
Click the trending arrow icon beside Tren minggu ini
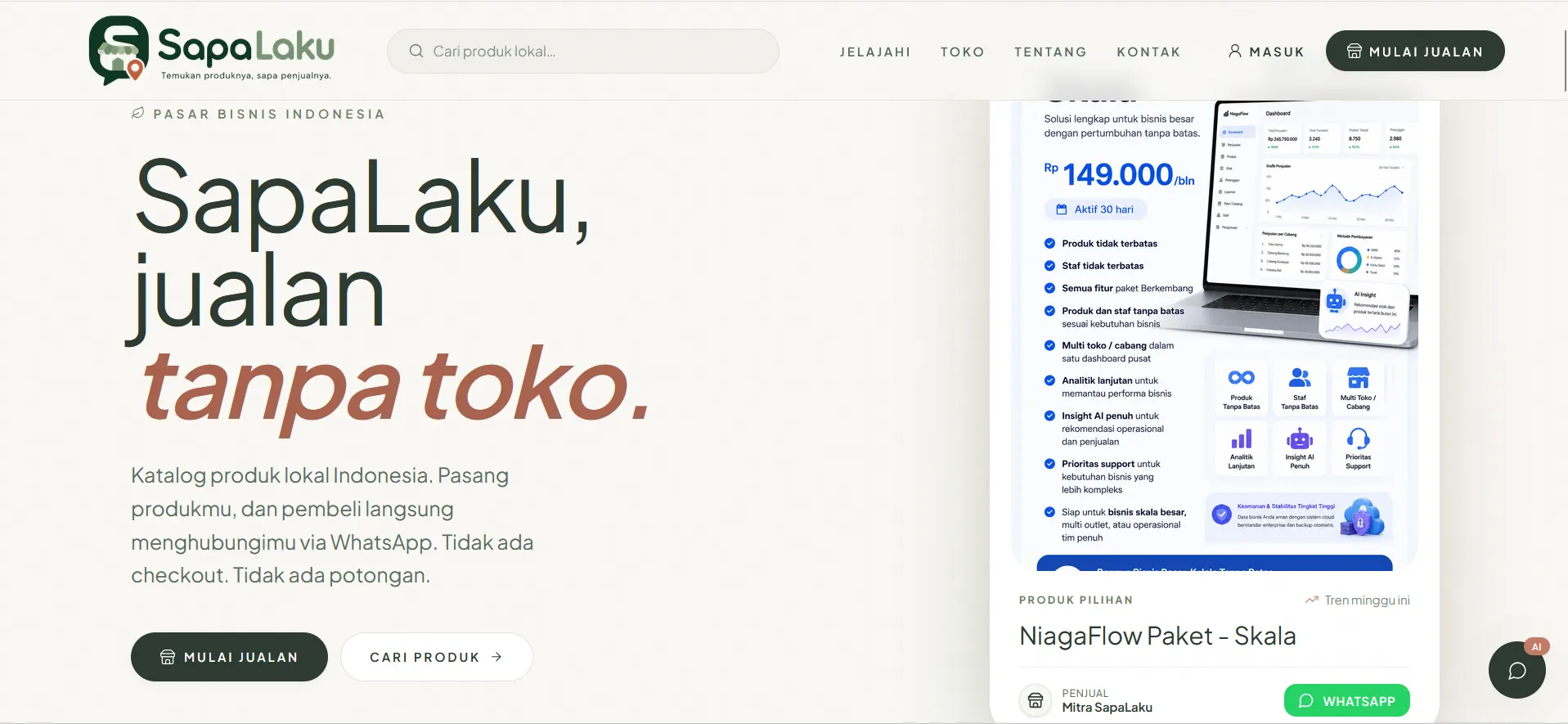tap(1312, 600)
